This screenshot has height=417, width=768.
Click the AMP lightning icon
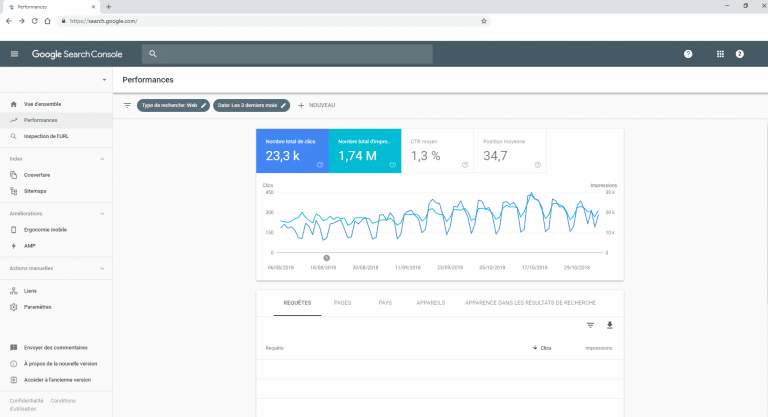(x=14, y=245)
